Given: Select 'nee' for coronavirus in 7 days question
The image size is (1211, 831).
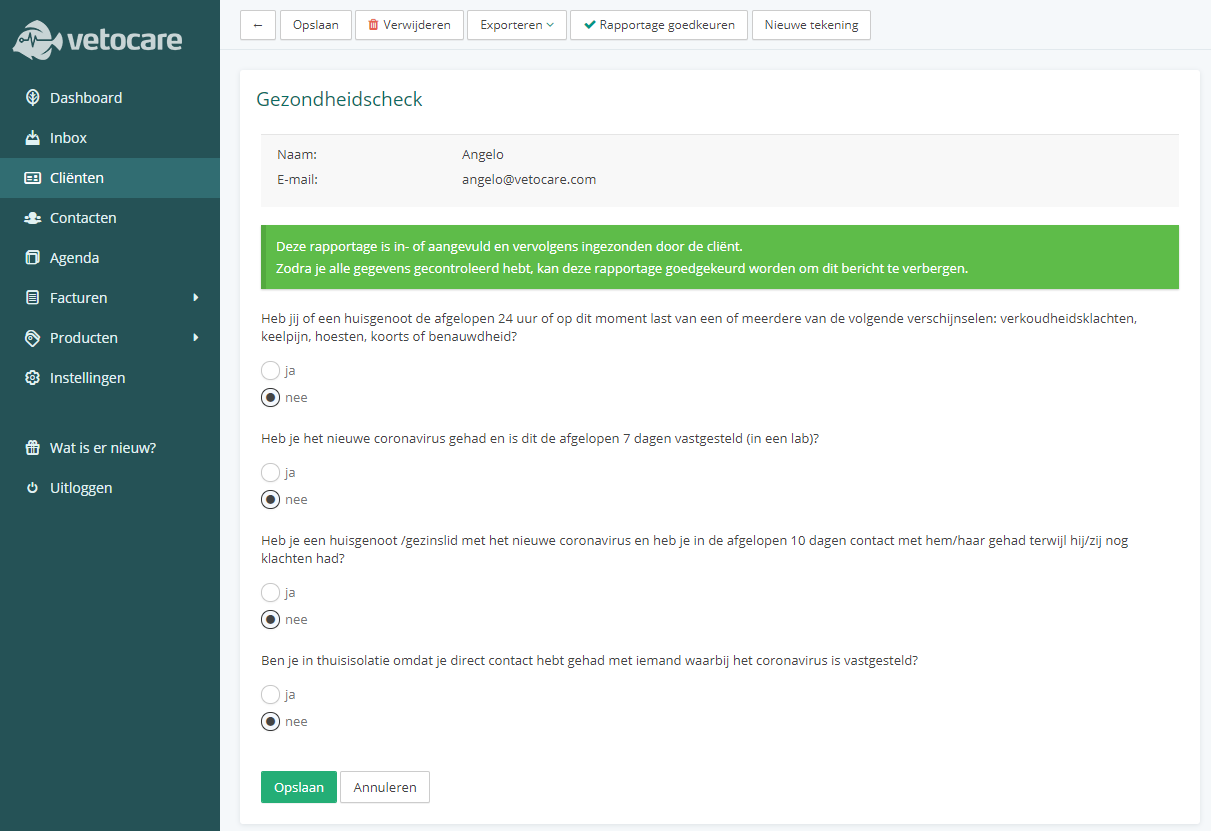Looking at the screenshot, I should click(x=270, y=499).
